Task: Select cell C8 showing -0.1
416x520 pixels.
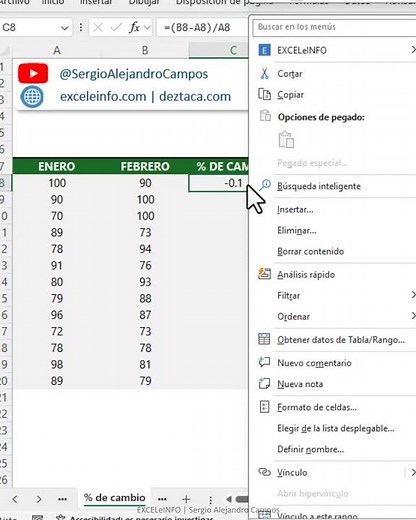Action: tap(218, 183)
